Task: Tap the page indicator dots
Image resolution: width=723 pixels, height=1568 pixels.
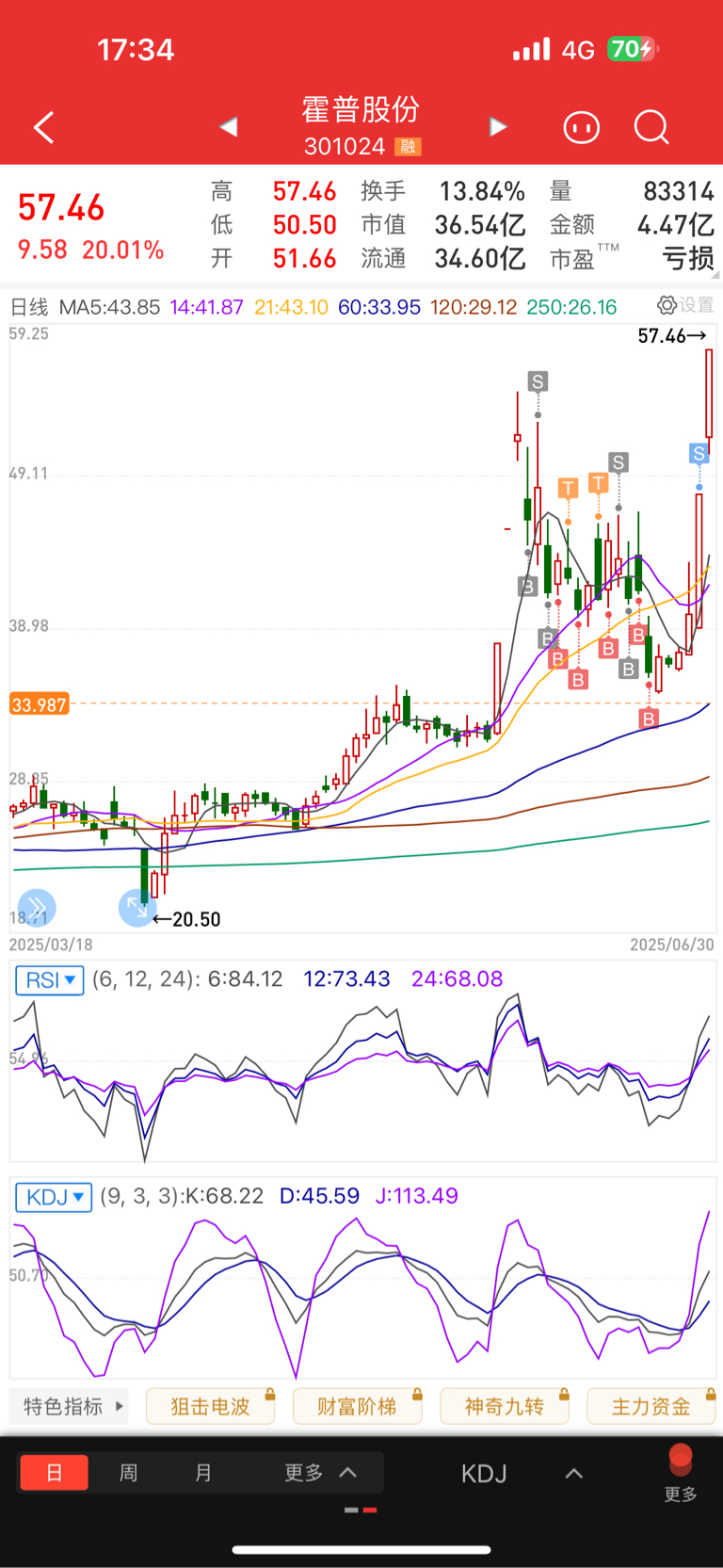Action: (x=361, y=1510)
